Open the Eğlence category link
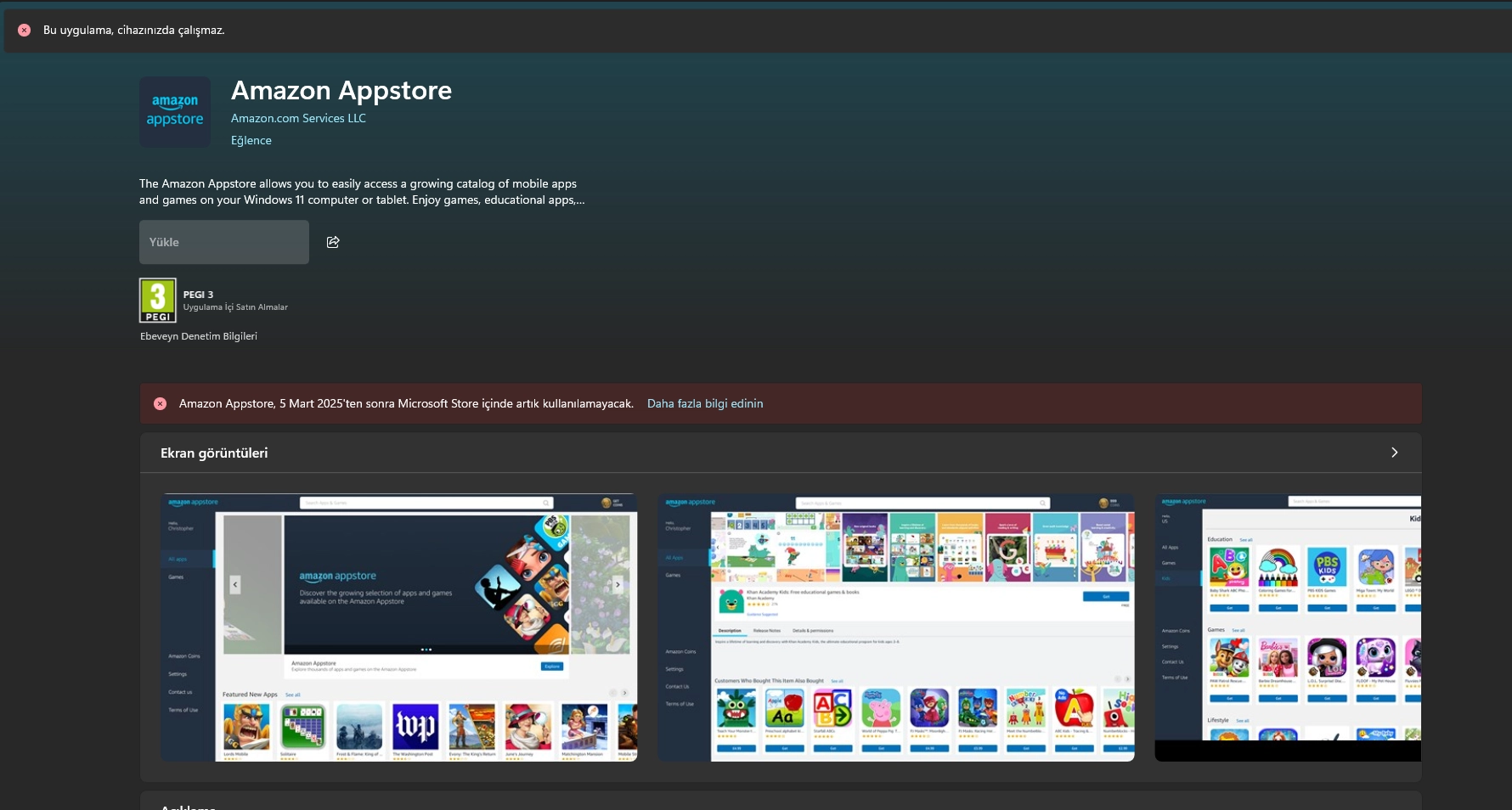Viewport: 1512px width, 810px height. 251,140
